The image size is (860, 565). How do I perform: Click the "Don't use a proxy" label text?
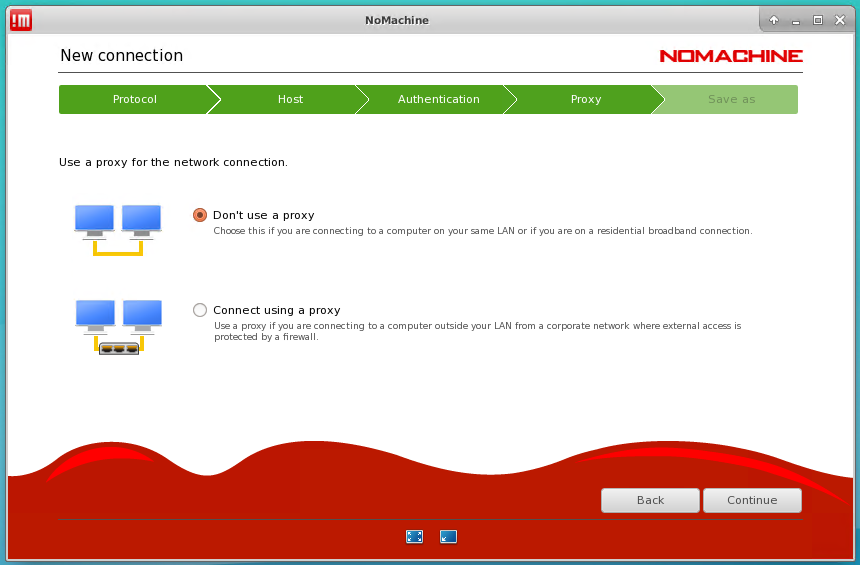pos(264,215)
